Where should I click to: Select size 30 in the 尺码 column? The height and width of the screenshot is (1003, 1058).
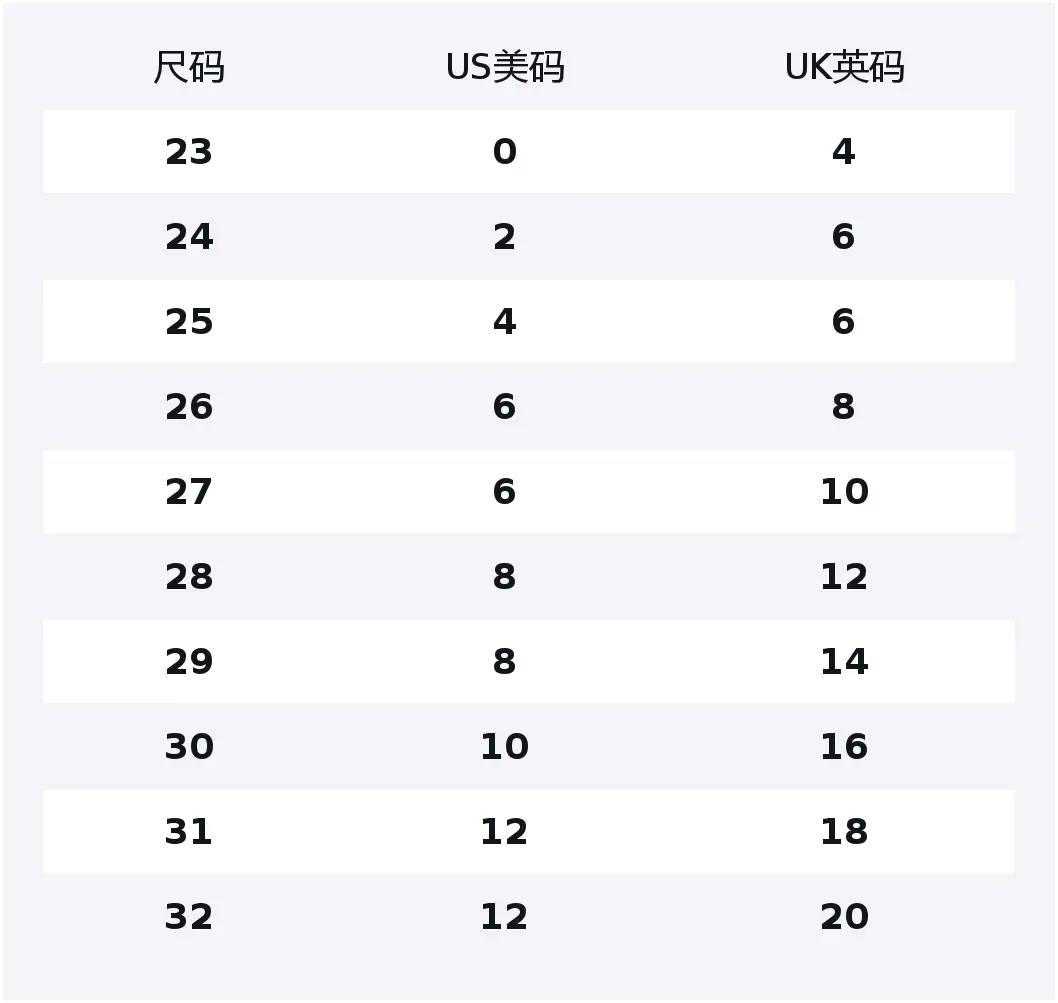[189, 747]
